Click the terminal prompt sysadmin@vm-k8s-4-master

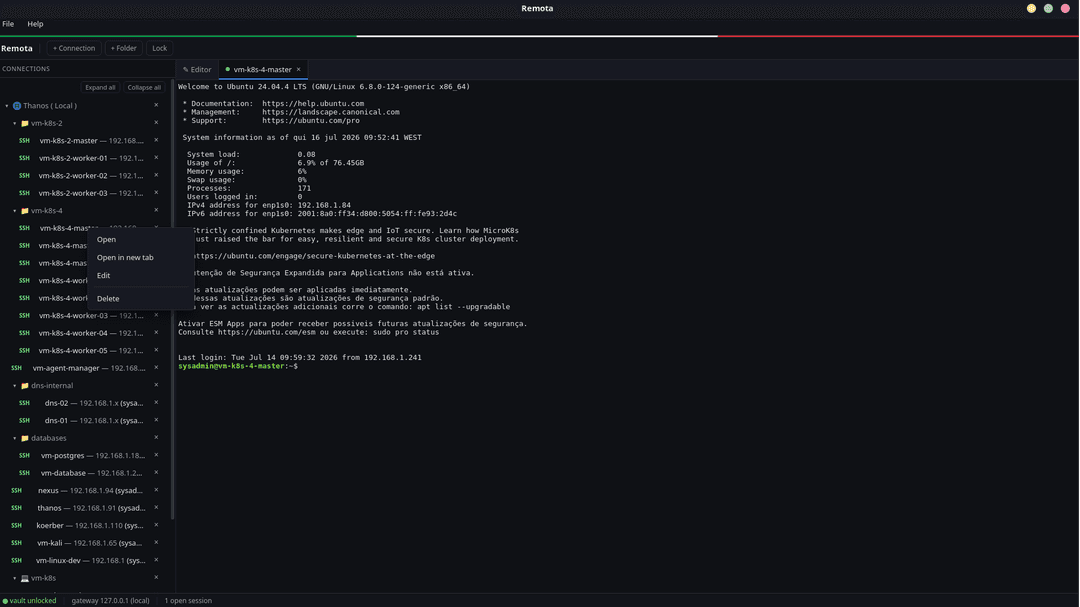[x=238, y=367]
